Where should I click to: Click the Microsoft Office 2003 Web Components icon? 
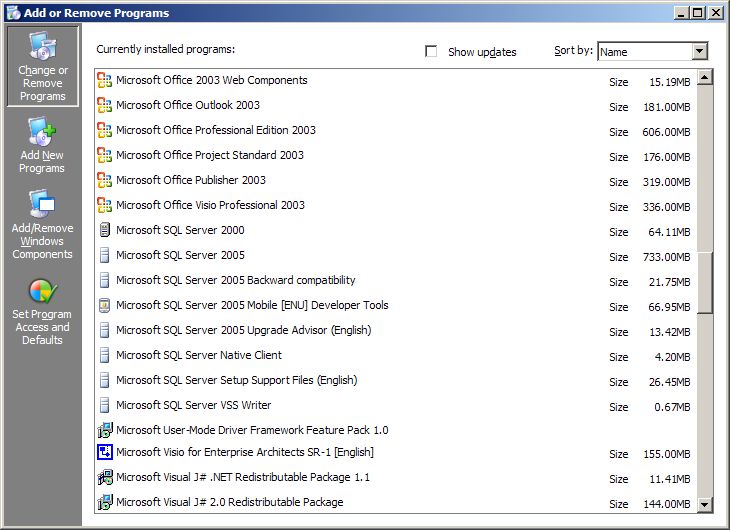pos(104,80)
